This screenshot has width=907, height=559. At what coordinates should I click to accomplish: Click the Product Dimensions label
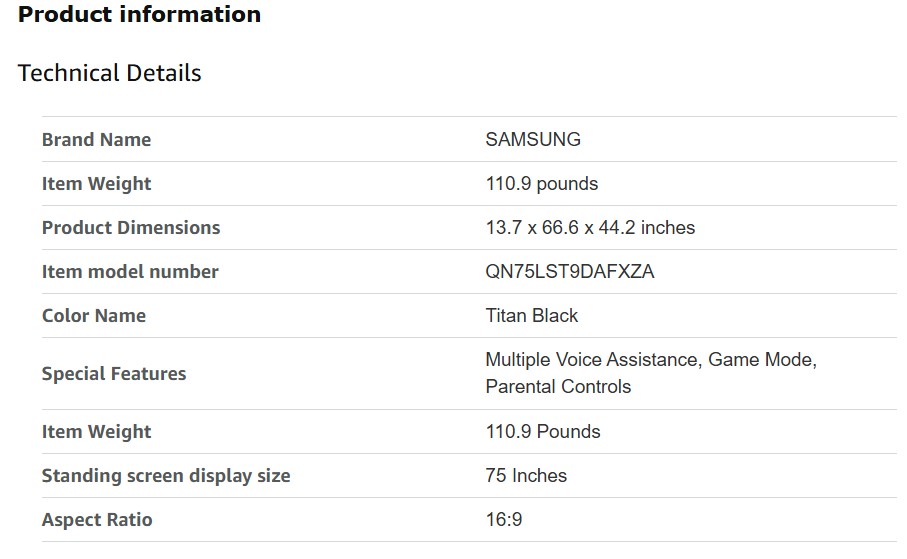click(x=131, y=228)
